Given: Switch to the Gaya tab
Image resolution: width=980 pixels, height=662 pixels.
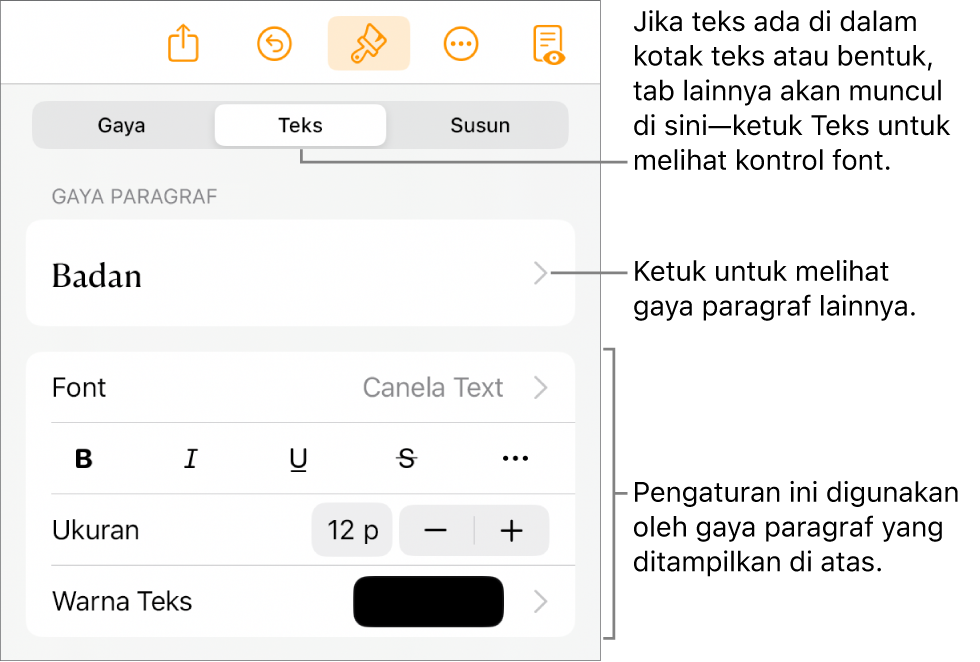Looking at the screenshot, I should pos(121,125).
